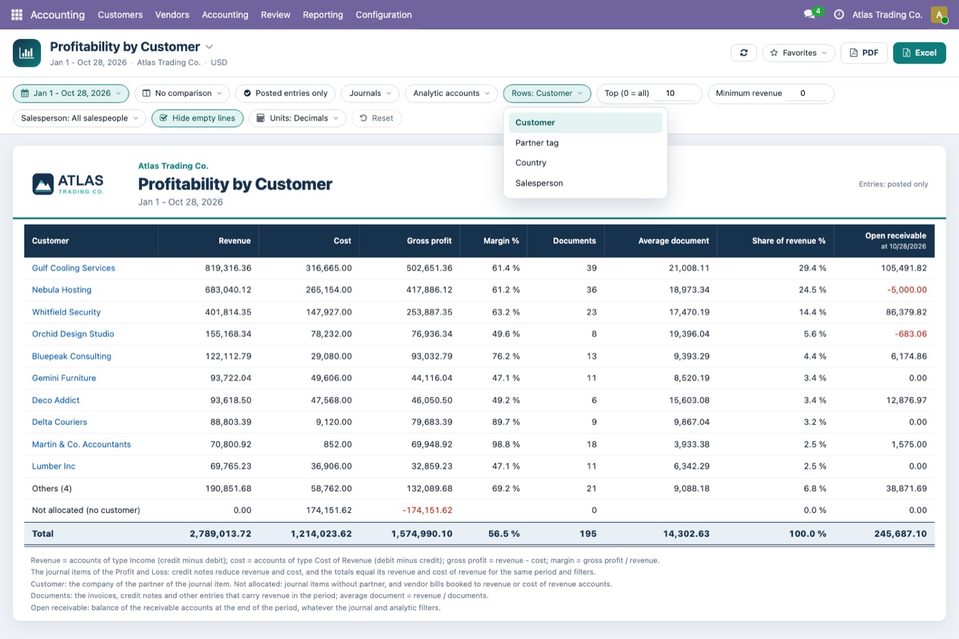Screen dimensions: 959x639
Task: Click the Accounting app name in navbar
Action: (x=57, y=15)
